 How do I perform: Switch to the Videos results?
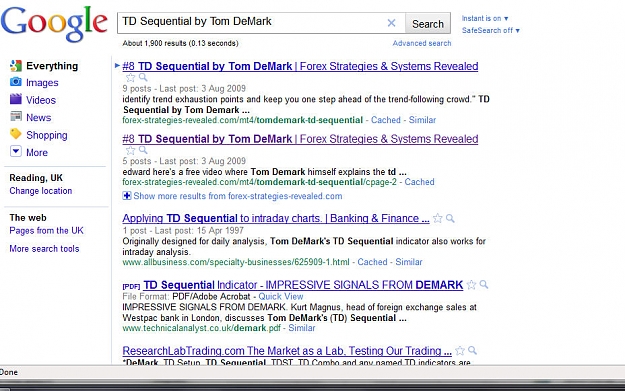(41, 100)
